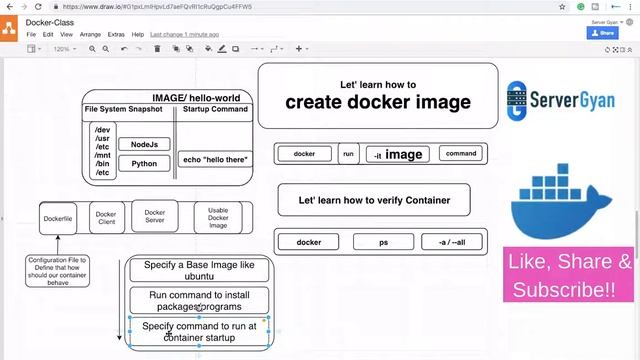Delete the selected shape with trash icon
The height and width of the screenshot is (360, 640).
[x=157, y=49]
